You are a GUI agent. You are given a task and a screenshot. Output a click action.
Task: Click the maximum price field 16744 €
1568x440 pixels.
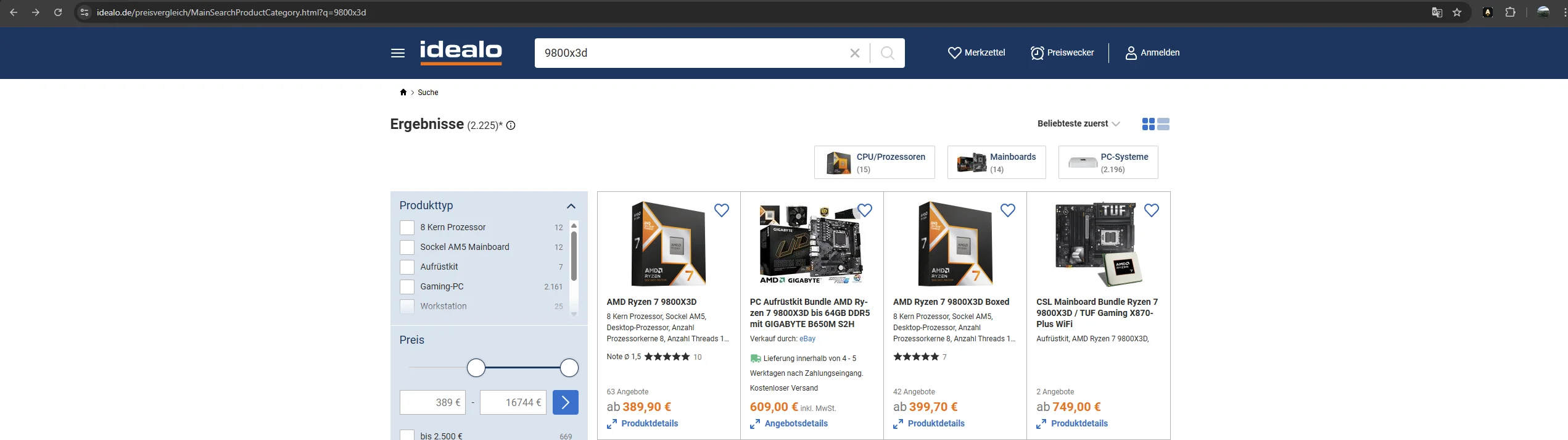[x=513, y=402]
